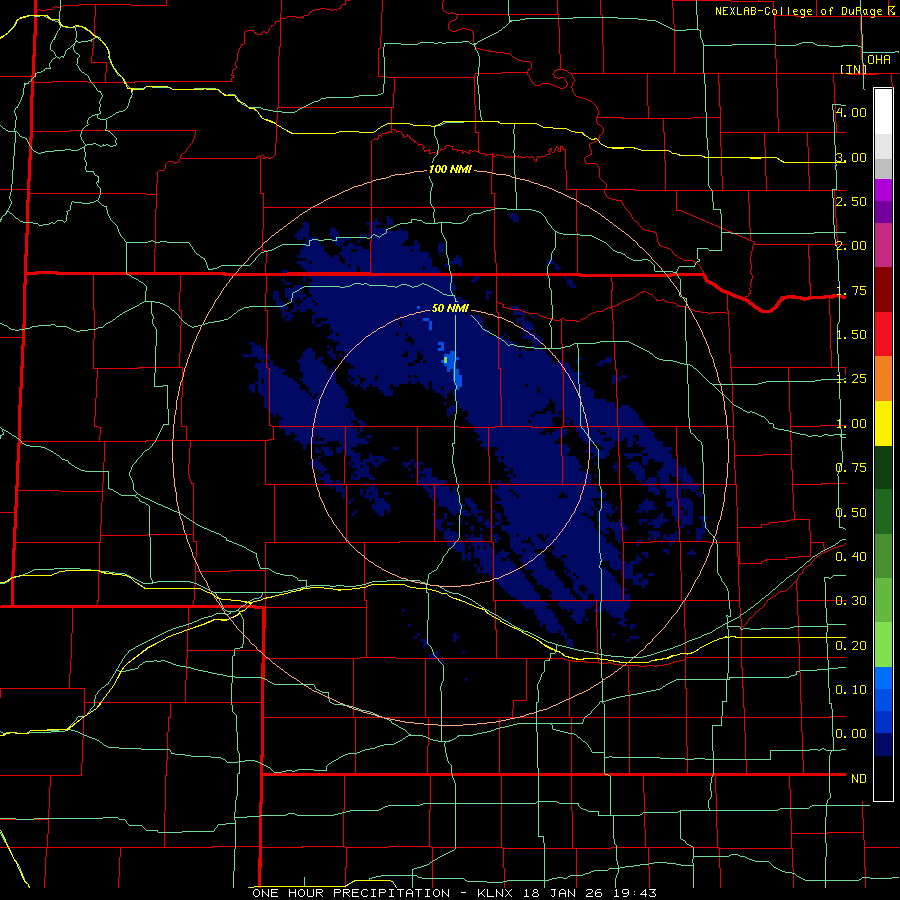Click the ND legend label
Image resolution: width=900 pixels, height=900 pixels.
(859, 779)
